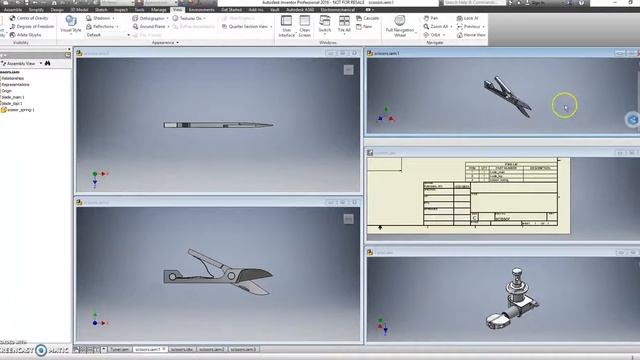The image size is (640, 360).
Task: Switch to the scissors.iam:2 document tab
Action: (x=211, y=349)
